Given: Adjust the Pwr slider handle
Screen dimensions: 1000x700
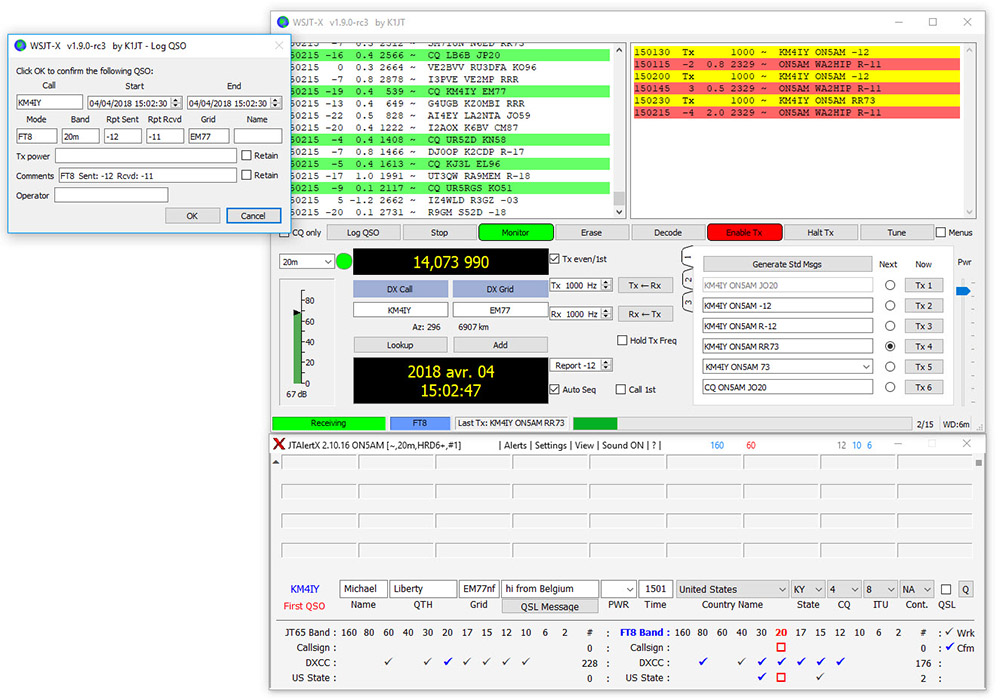Looking at the screenshot, I should (x=963, y=291).
